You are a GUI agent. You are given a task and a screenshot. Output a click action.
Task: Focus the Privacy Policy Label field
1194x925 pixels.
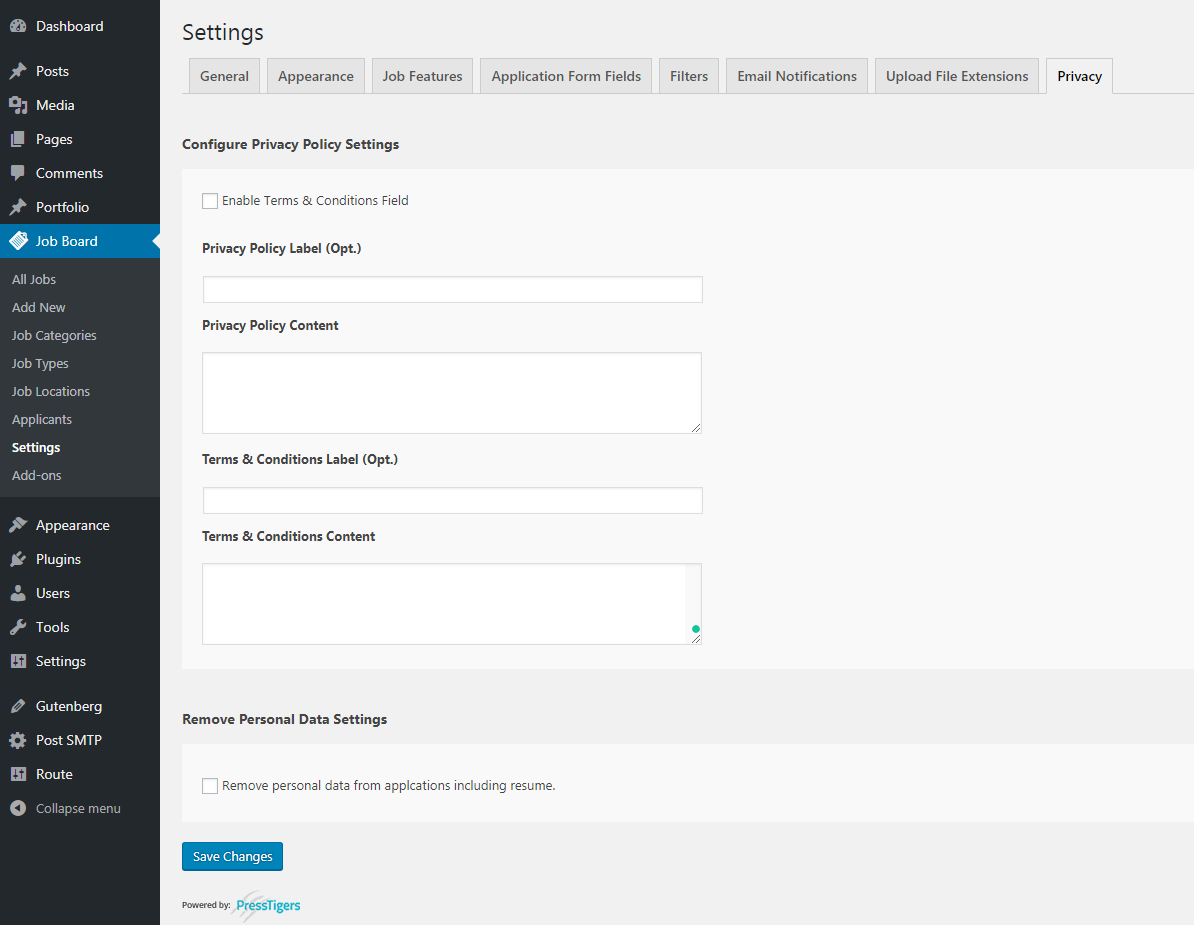coord(452,290)
